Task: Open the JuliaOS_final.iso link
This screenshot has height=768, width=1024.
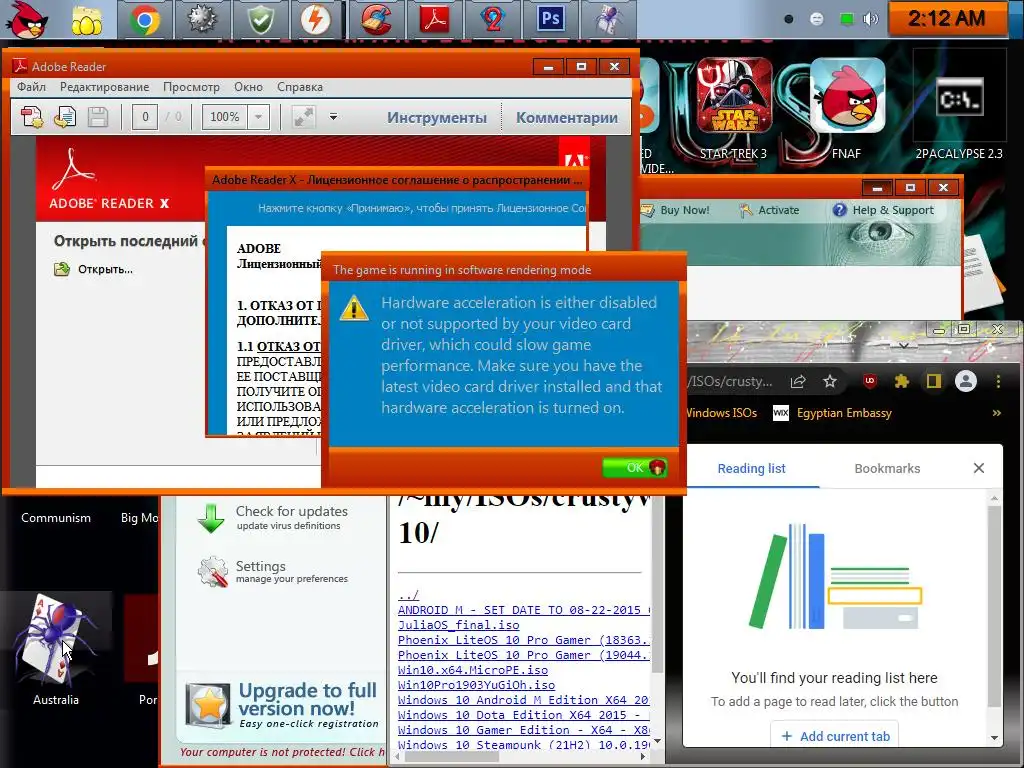Action: pos(458,625)
